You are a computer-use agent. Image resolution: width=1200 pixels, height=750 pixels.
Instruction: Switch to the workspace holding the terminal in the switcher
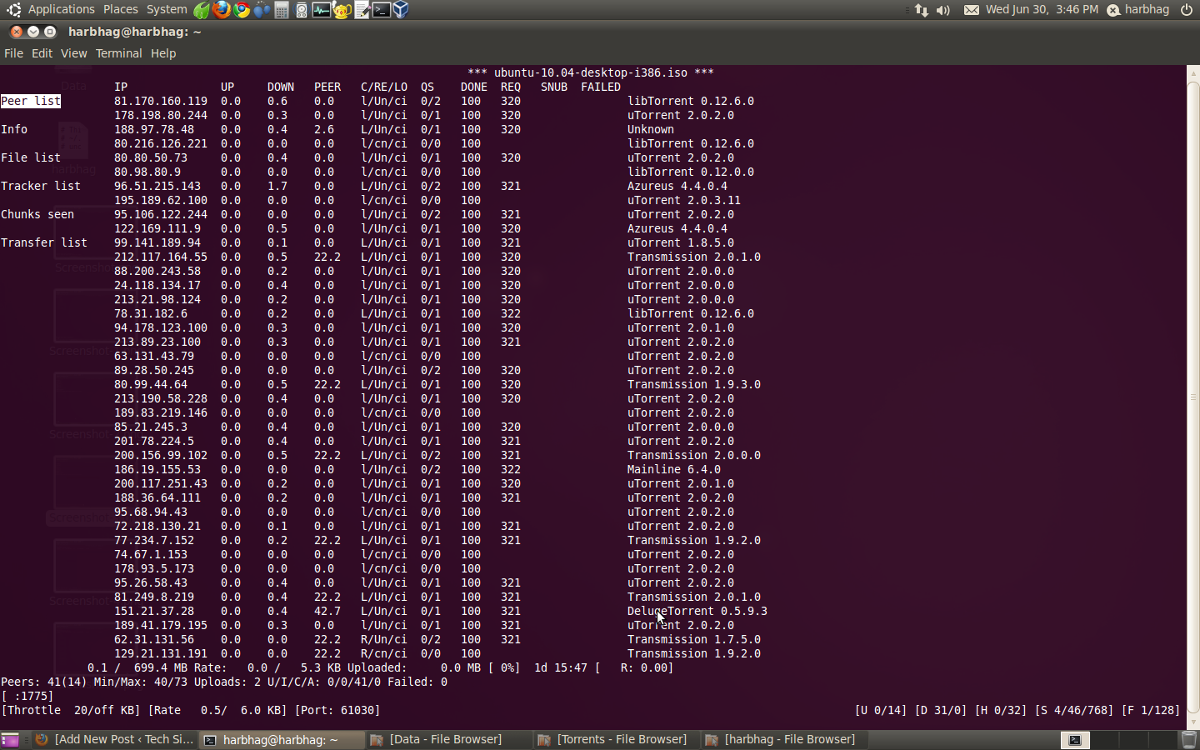pyautogui.click(x=1075, y=740)
